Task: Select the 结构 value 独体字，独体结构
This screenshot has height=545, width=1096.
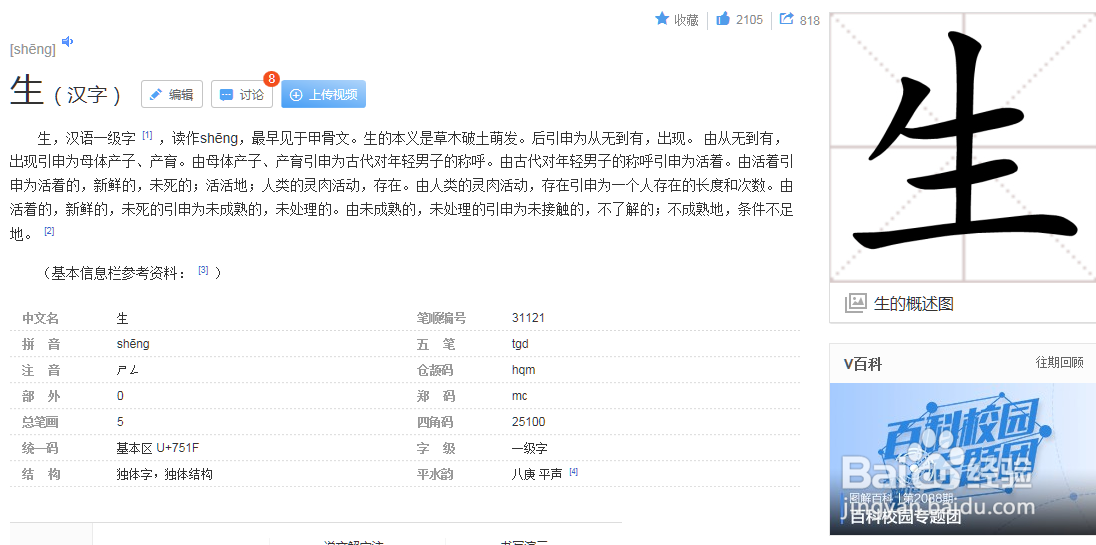Action: coord(164,474)
